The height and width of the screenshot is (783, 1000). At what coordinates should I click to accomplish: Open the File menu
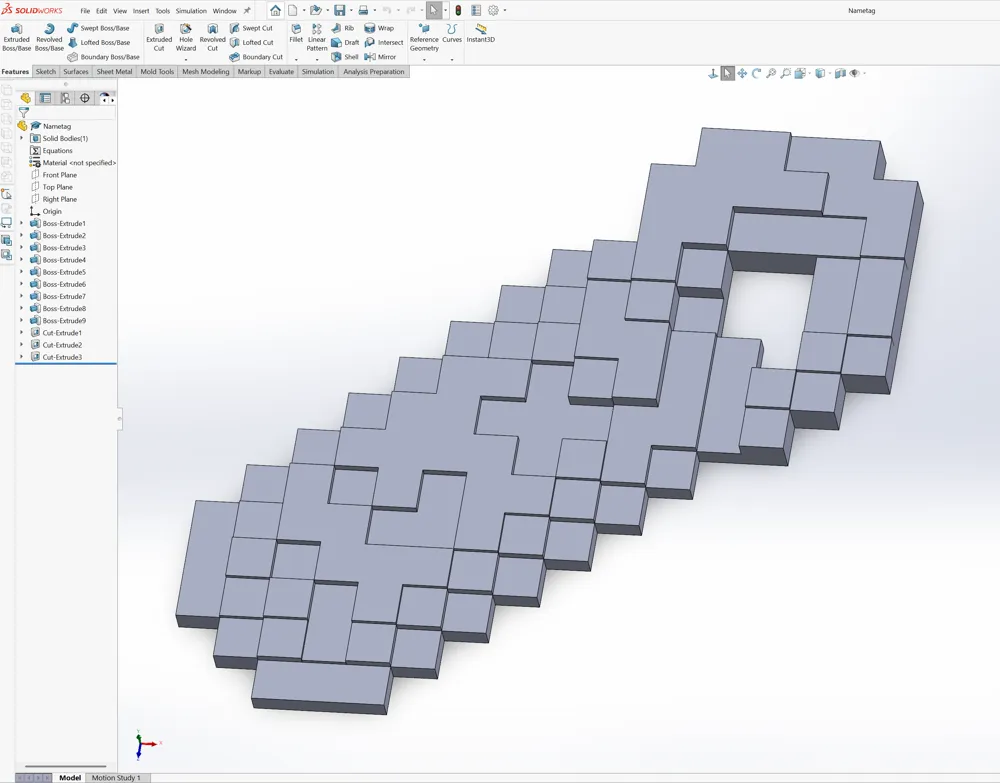85,11
